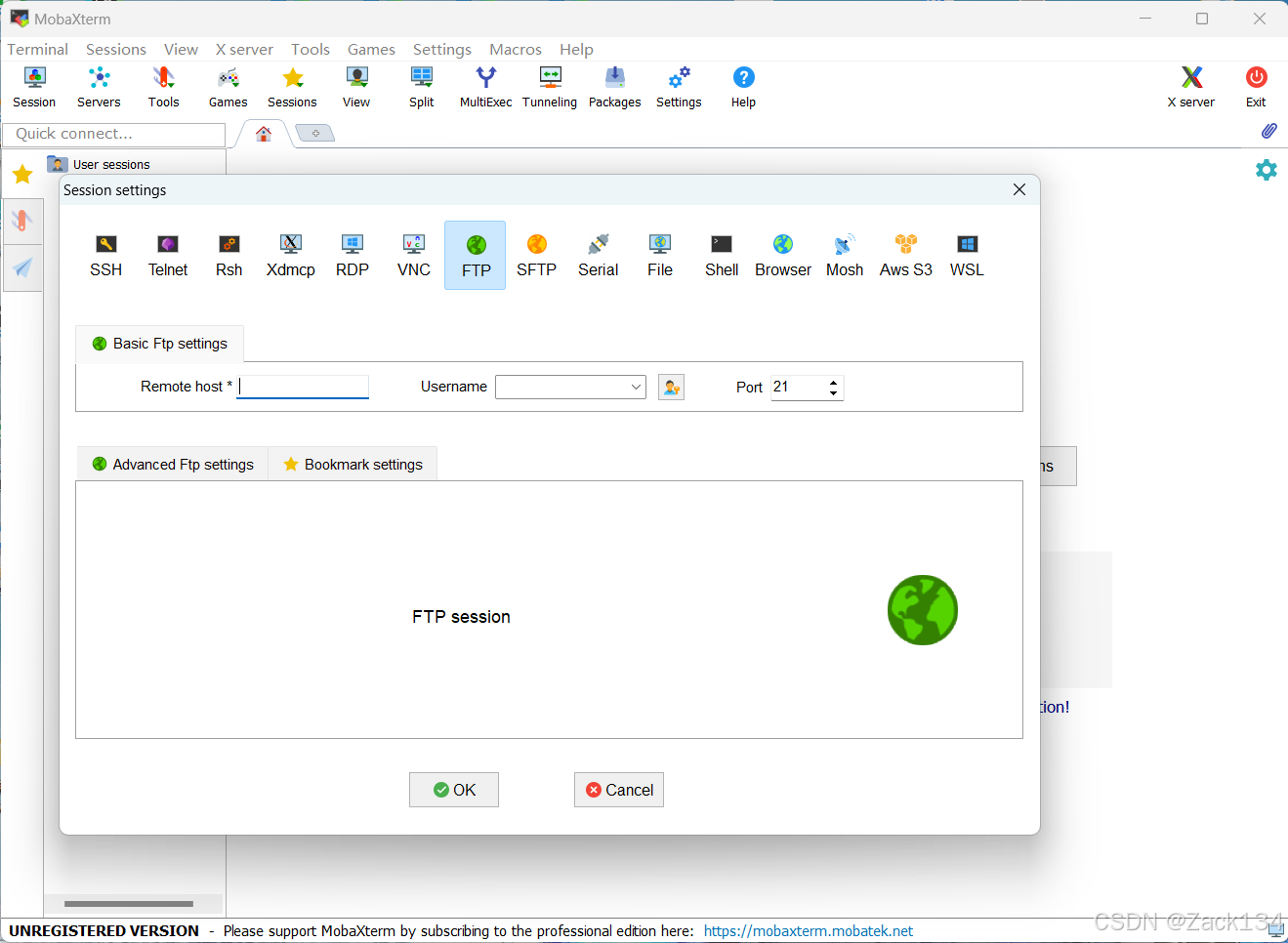Open the Terminal menu
Image resolution: width=1288 pixels, height=943 pixels.
(x=37, y=49)
